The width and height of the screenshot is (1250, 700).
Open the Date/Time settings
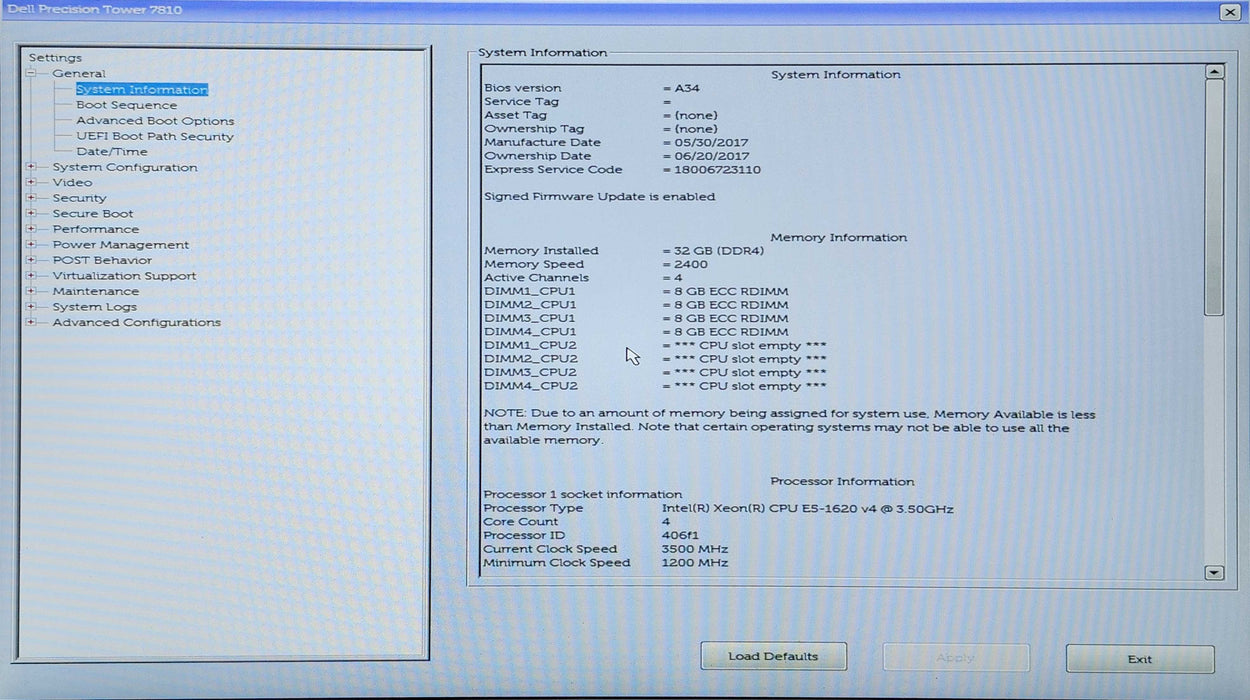(x=112, y=152)
